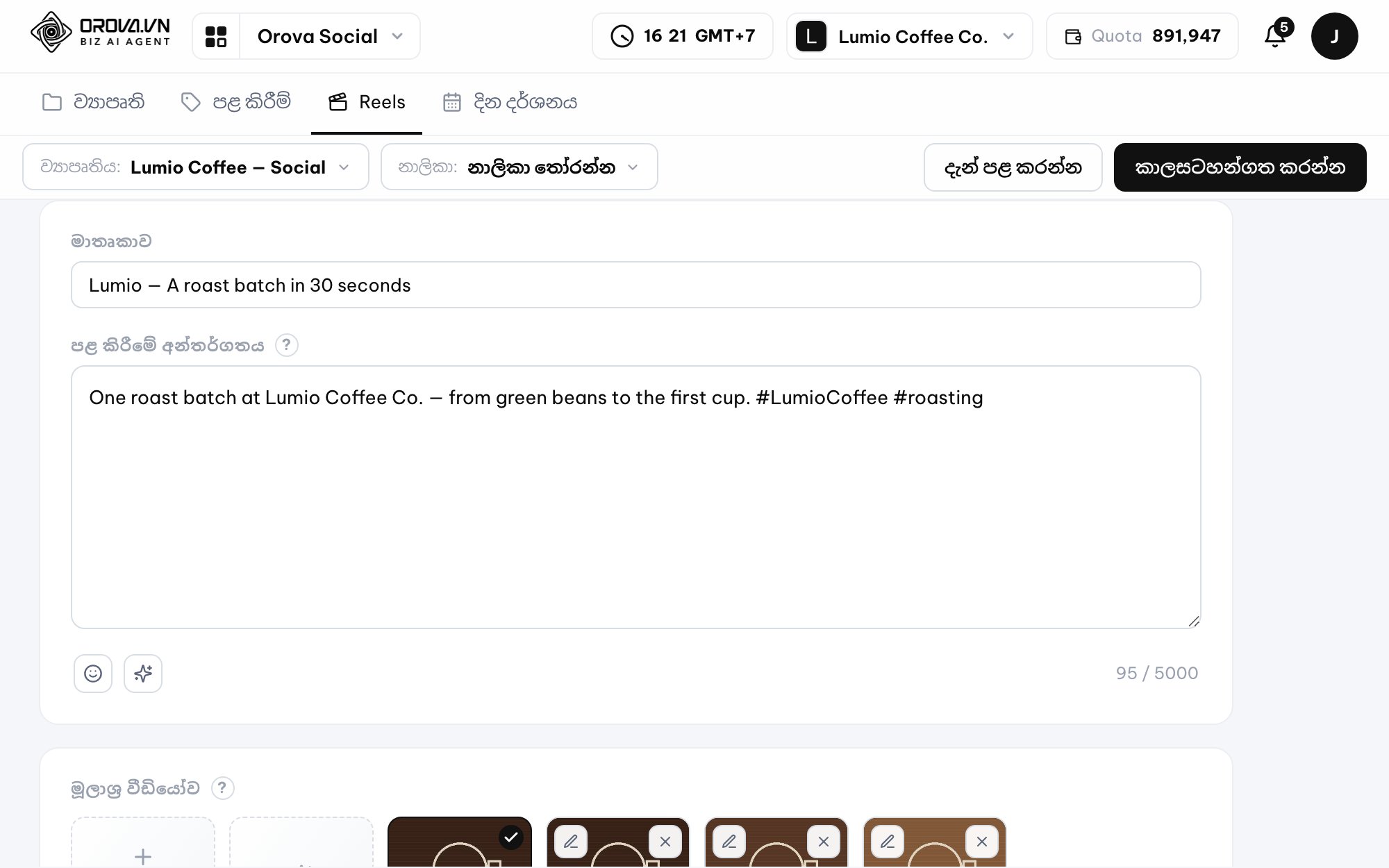Click the title field with Lumio roast batch text
1389x868 pixels.
(636, 285)
